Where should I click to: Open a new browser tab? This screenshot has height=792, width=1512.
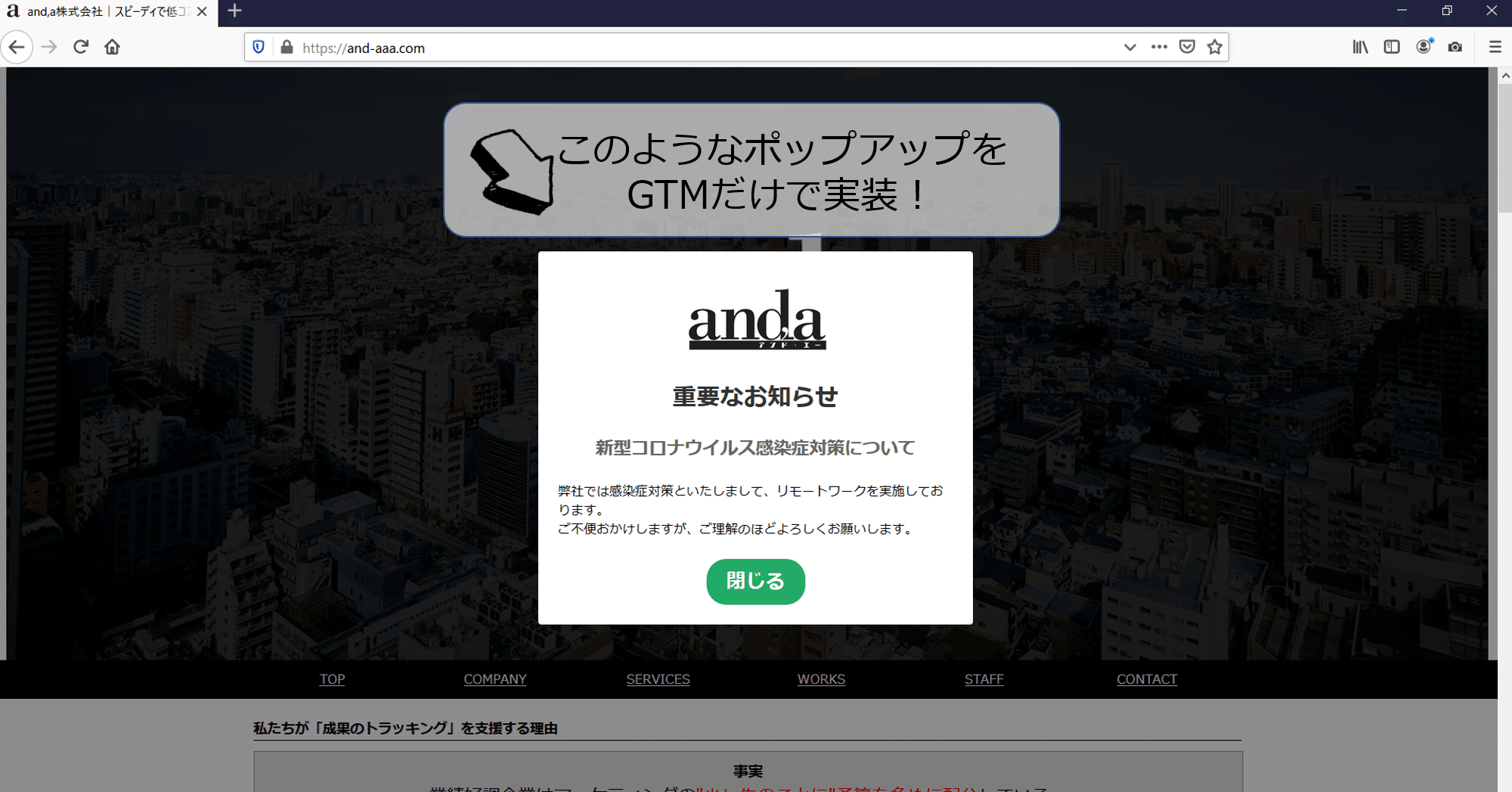[234, 12]
